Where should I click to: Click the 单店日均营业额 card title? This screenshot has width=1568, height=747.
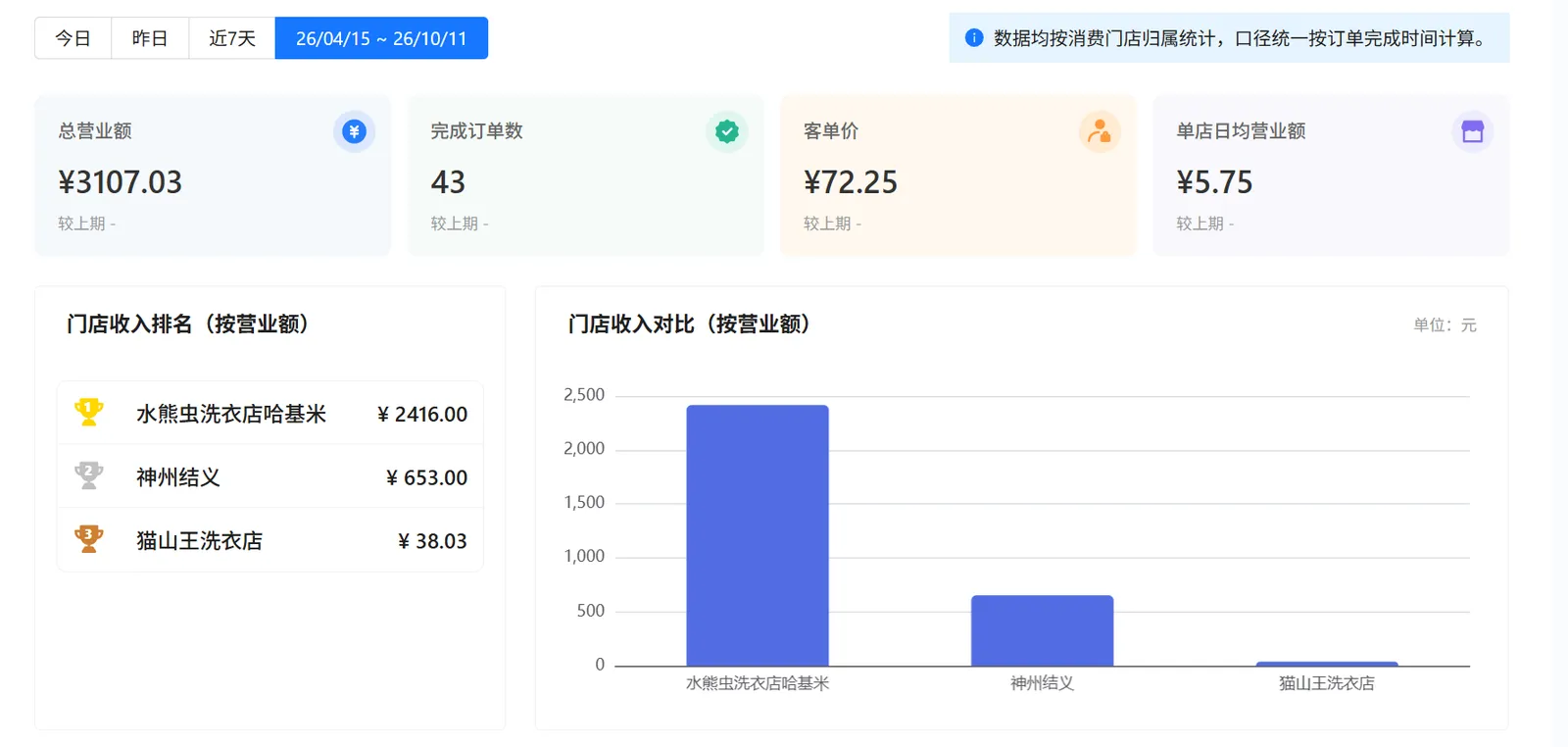1241,131
